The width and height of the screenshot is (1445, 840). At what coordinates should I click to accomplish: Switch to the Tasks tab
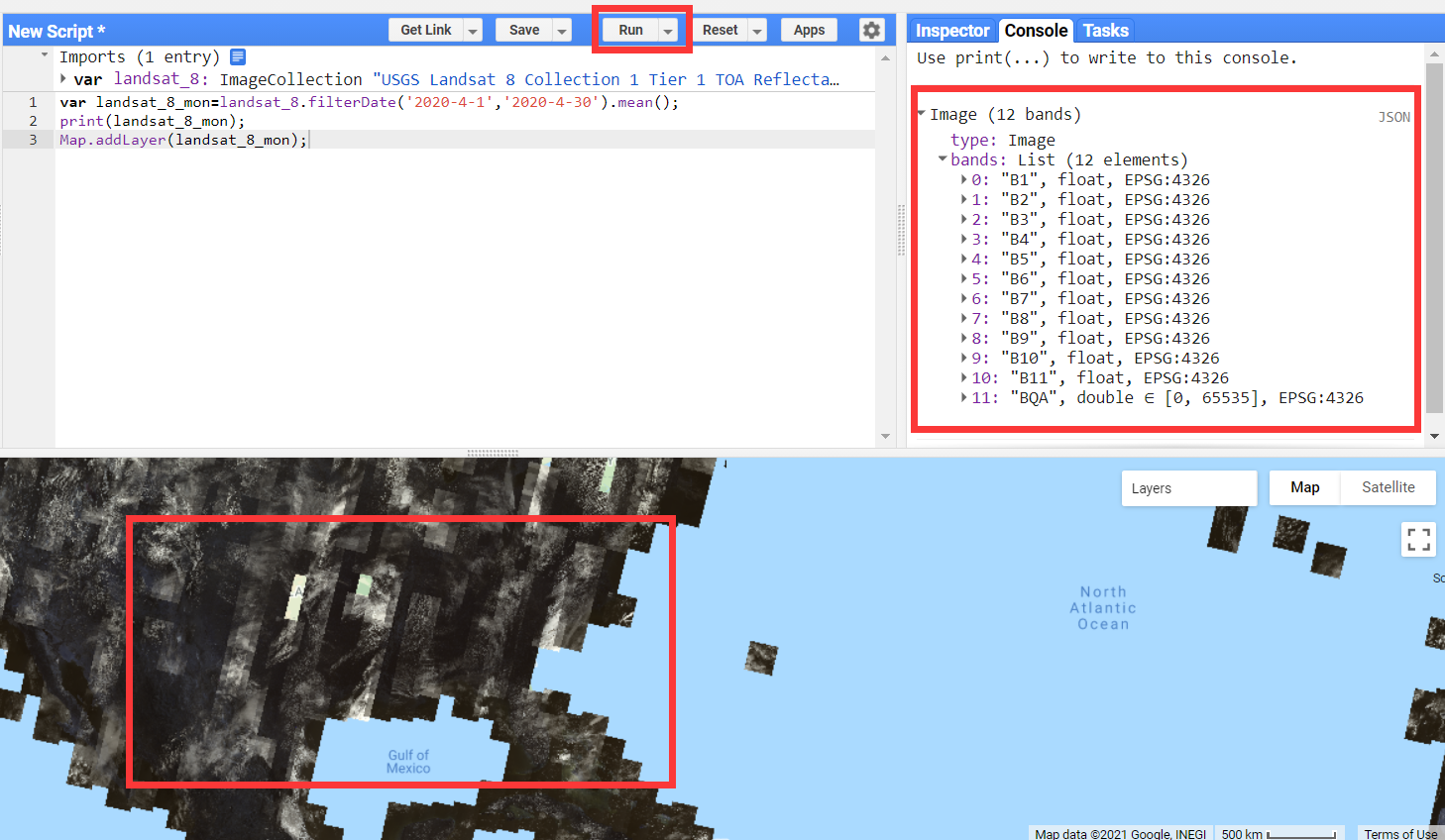click(x=1105, y=30)
